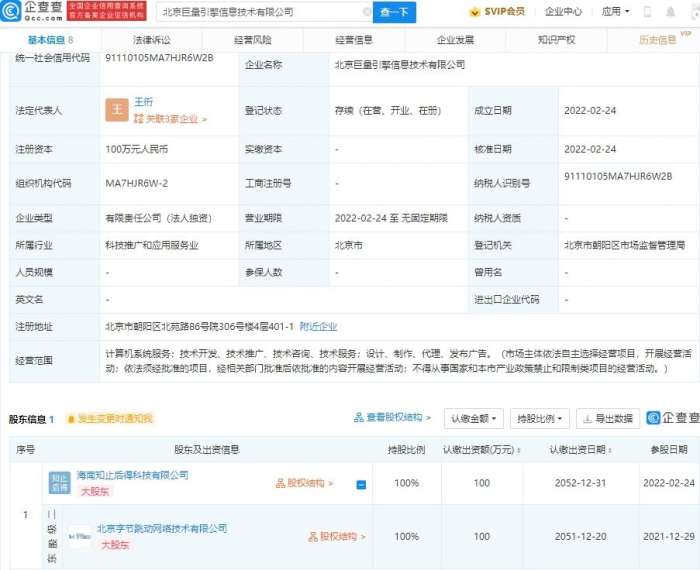700x570 pixels.
Task: Click the SVIP会员 crown icon
Action: pyautogui.click(x=476, y=12)
